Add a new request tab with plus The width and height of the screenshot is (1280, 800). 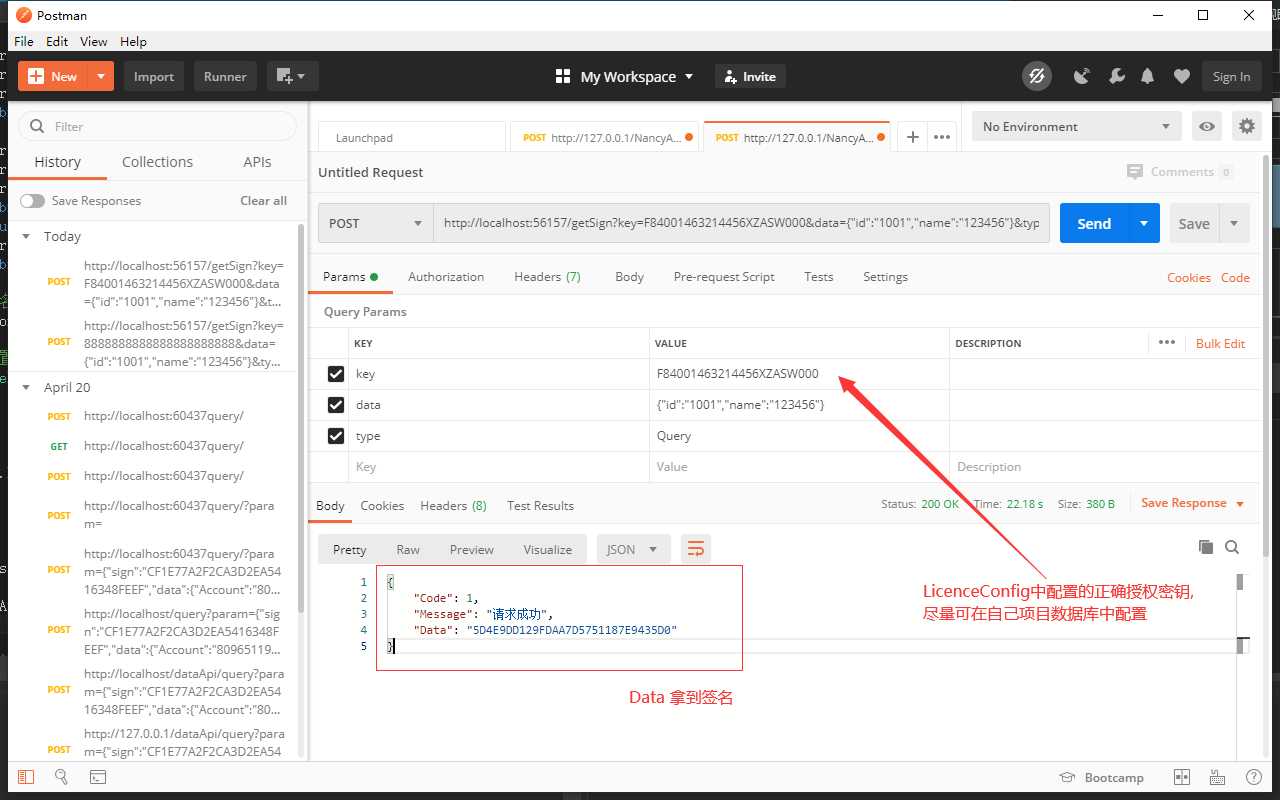pyautogui.click(x=912, y=137)
